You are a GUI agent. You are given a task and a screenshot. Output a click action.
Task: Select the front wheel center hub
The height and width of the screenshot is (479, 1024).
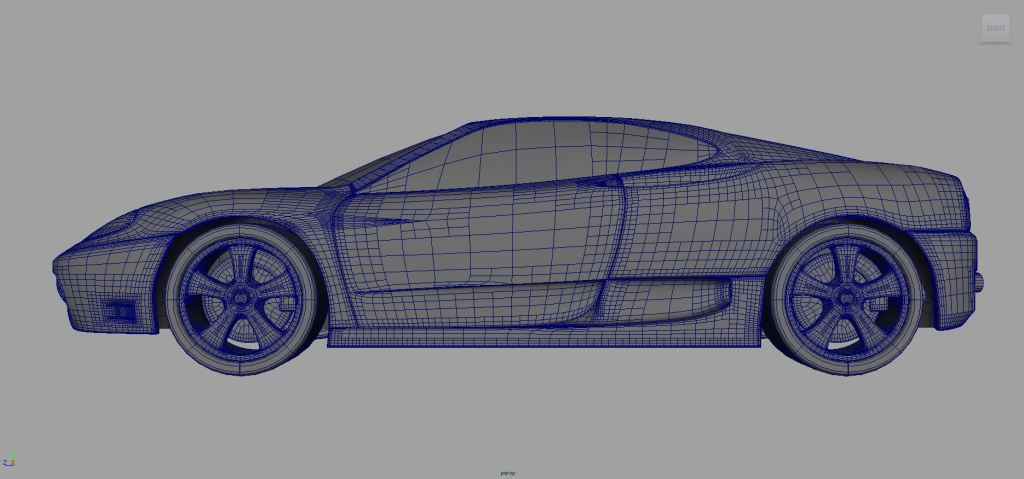[x=241, y=297]
